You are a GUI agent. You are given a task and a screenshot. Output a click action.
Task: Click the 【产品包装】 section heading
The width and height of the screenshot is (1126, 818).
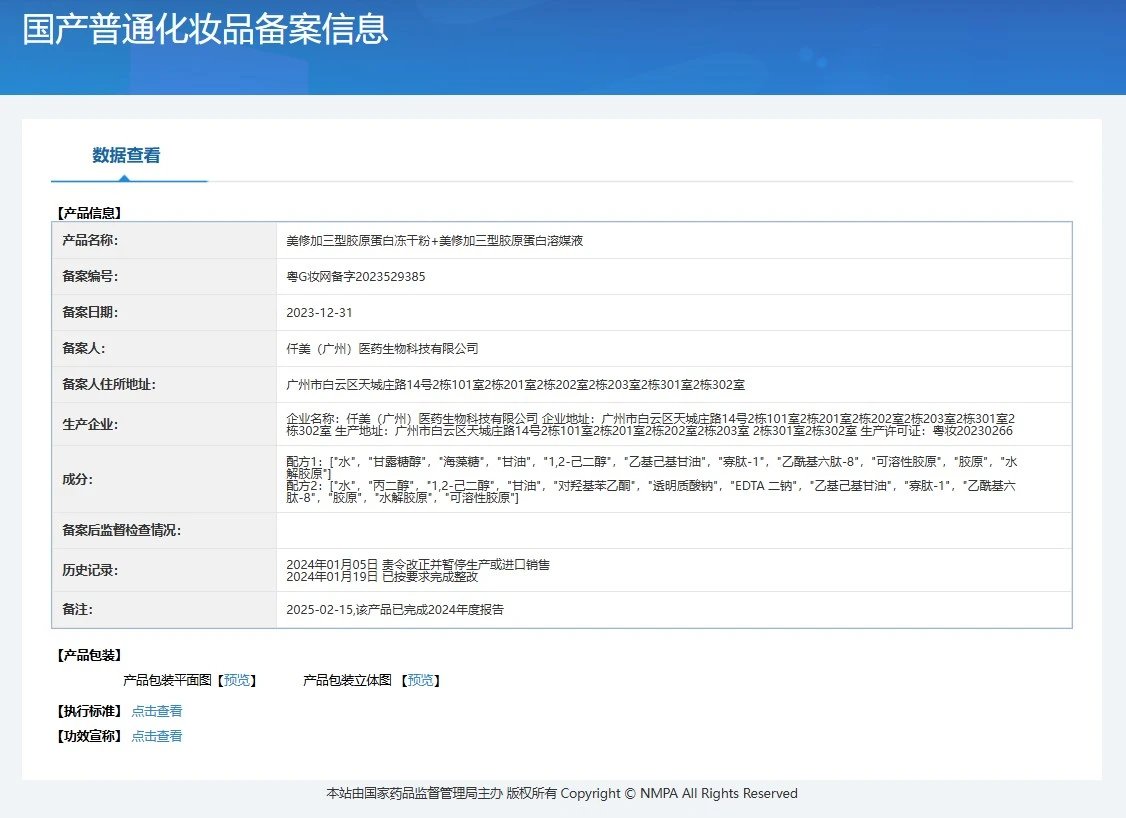tap(90, 655)
